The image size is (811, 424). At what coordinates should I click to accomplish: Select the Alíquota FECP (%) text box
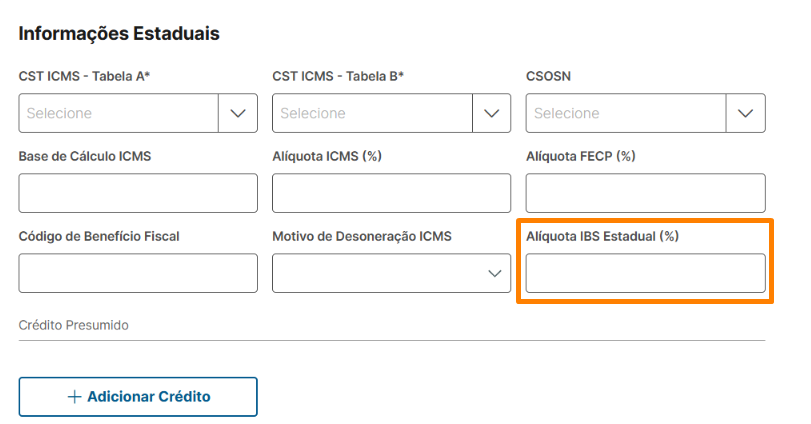click(645, 193)
